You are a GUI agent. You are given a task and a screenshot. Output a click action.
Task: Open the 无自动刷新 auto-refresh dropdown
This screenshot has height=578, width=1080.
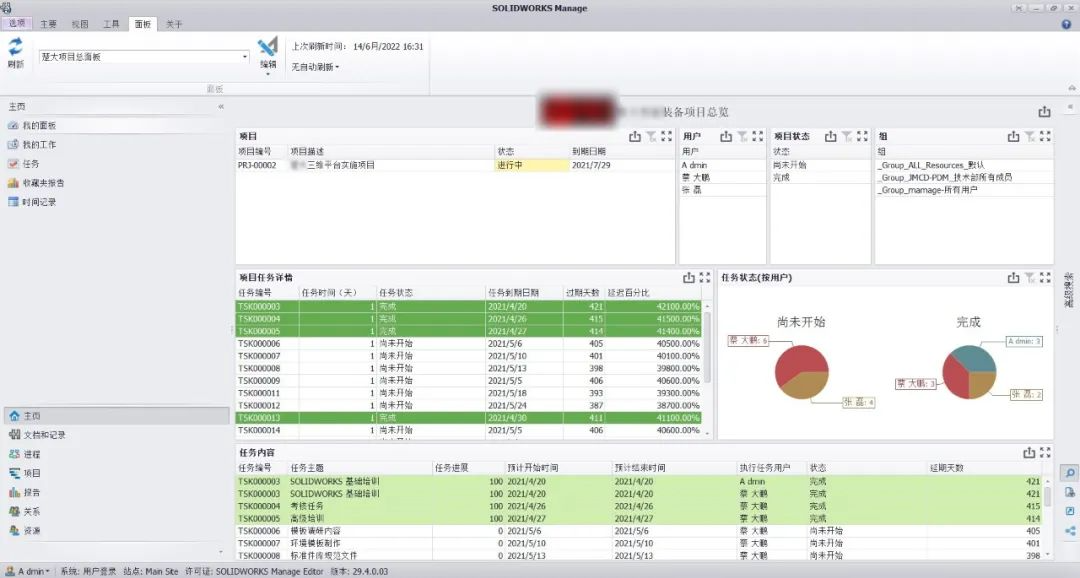pyautogui.click(x=315, y=67)
